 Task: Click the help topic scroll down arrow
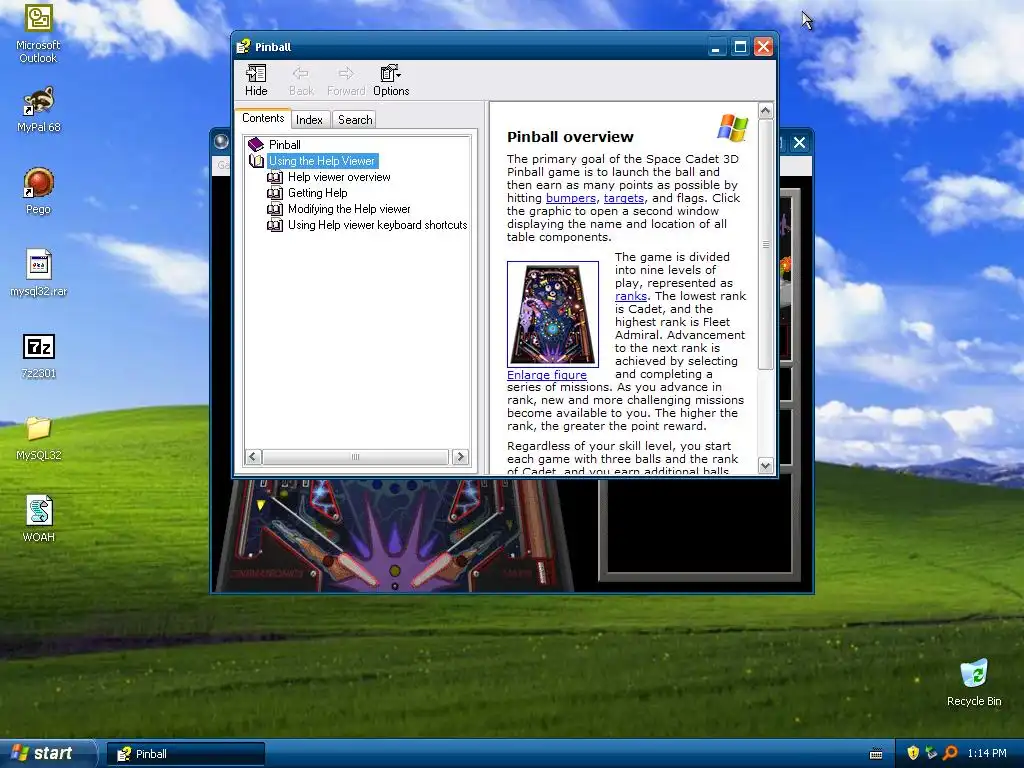coord(765,465)
